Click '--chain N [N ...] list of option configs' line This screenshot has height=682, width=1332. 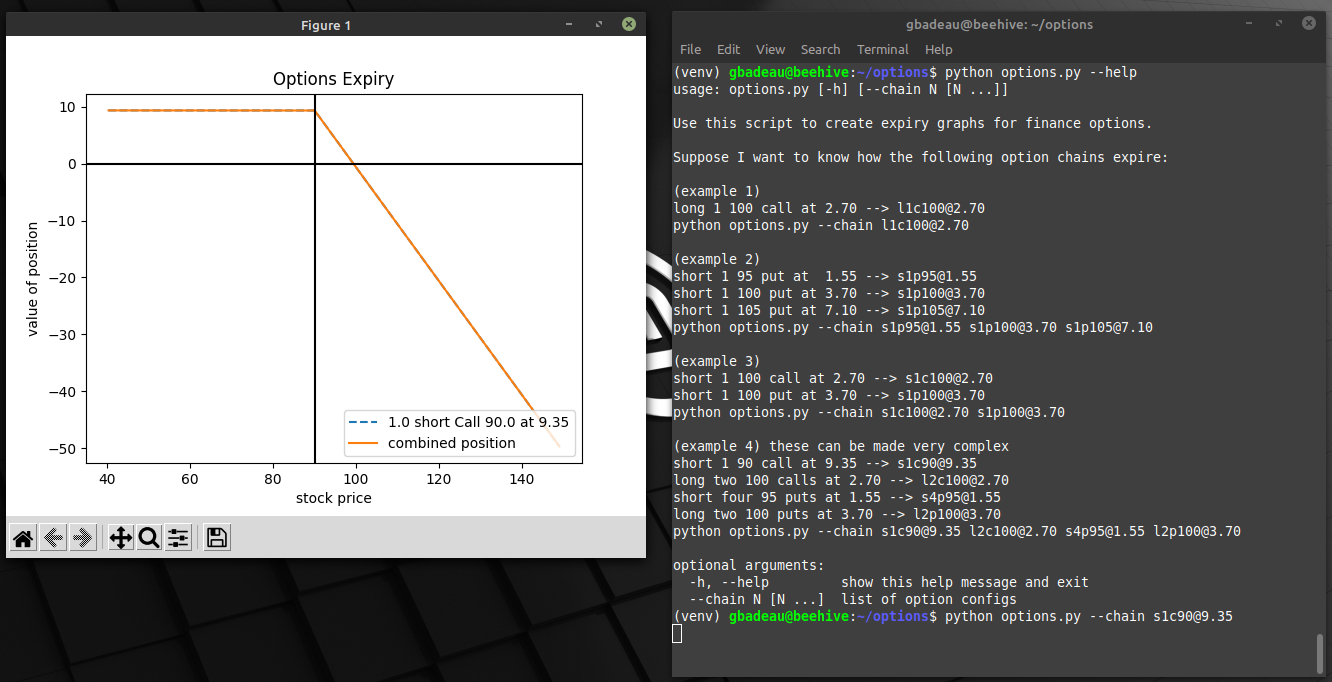(x=853, y=599)
